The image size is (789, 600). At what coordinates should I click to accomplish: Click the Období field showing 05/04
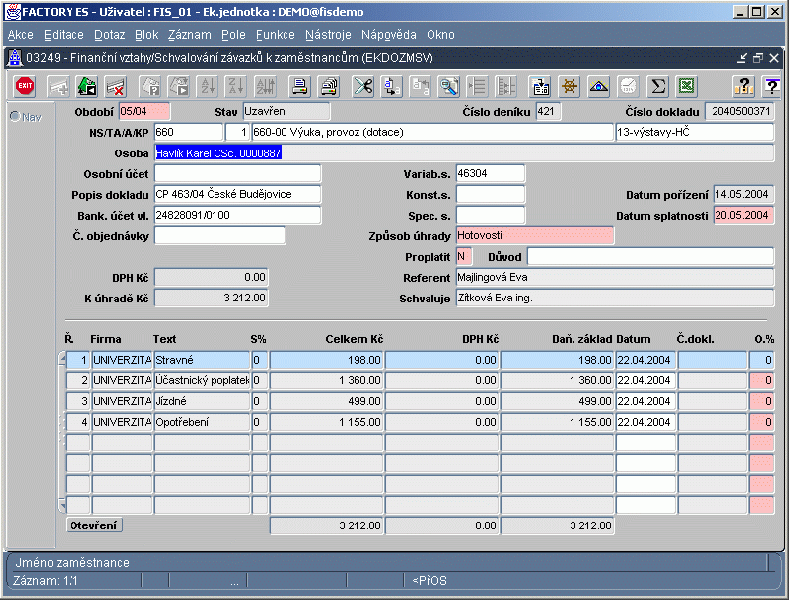click(x=144, y=111)
